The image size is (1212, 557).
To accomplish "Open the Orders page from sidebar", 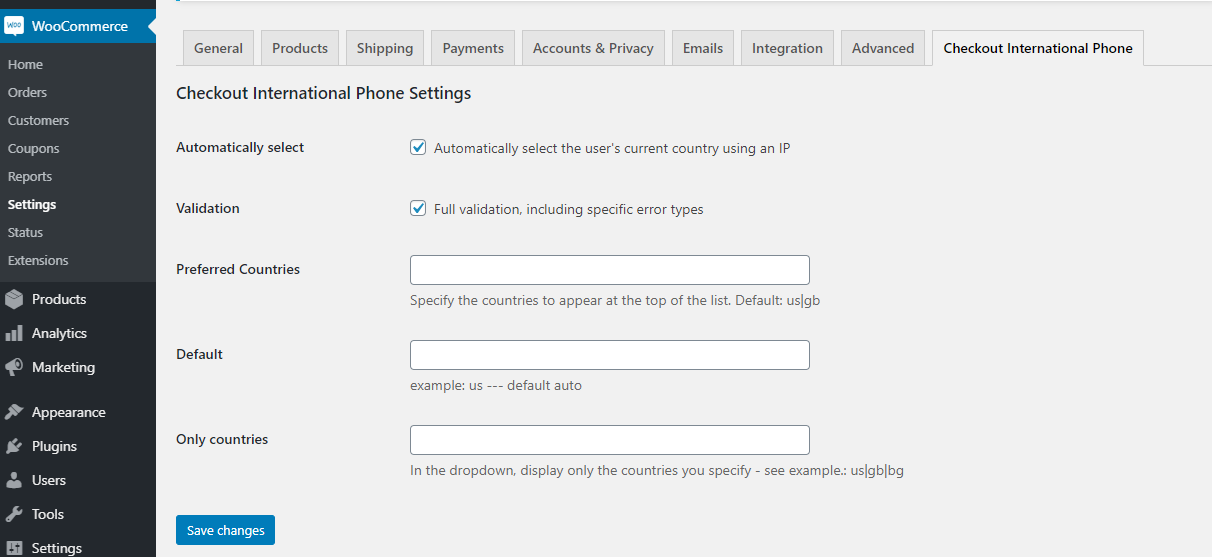I will 27,92.
